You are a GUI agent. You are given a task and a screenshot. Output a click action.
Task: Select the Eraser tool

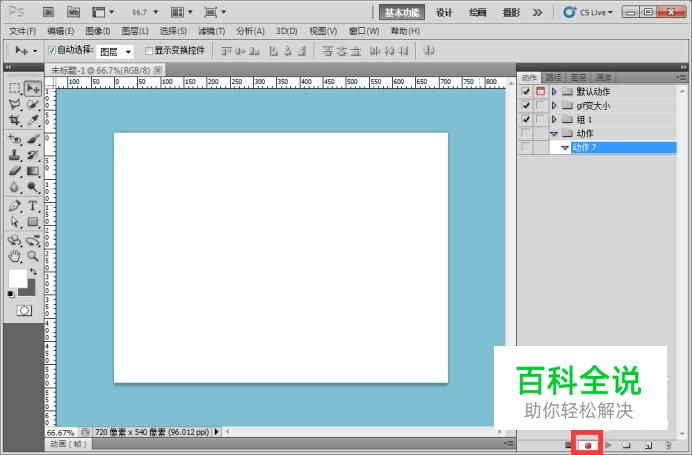tap(15, 171)
